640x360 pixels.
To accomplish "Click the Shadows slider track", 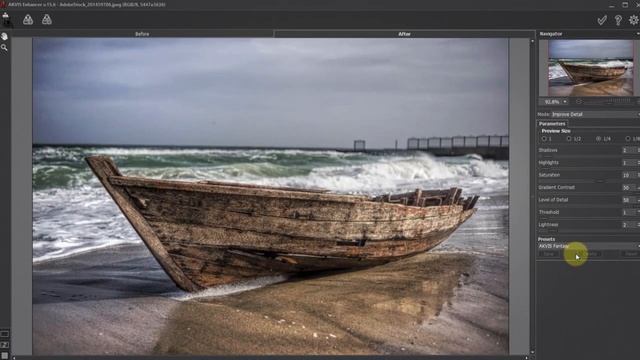I will pyautogui.click(x=580, y=156).
